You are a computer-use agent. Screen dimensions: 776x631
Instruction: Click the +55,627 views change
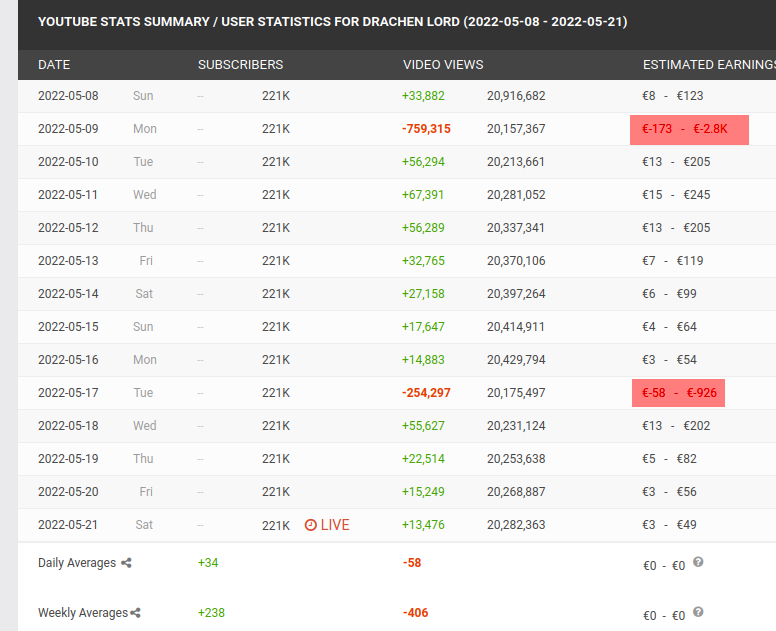423,426
